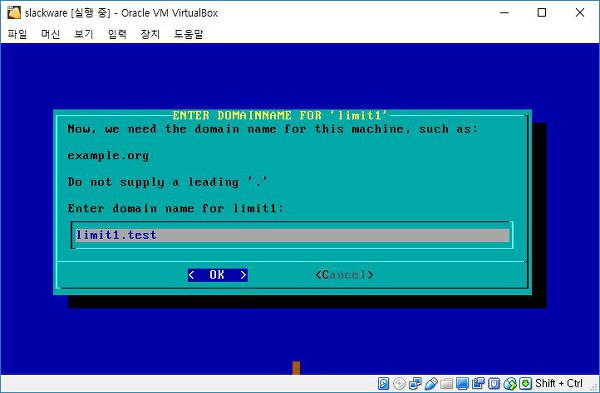The image size is (600, 393).
Task: Click the display settings status icon
Action: (462, 383)
